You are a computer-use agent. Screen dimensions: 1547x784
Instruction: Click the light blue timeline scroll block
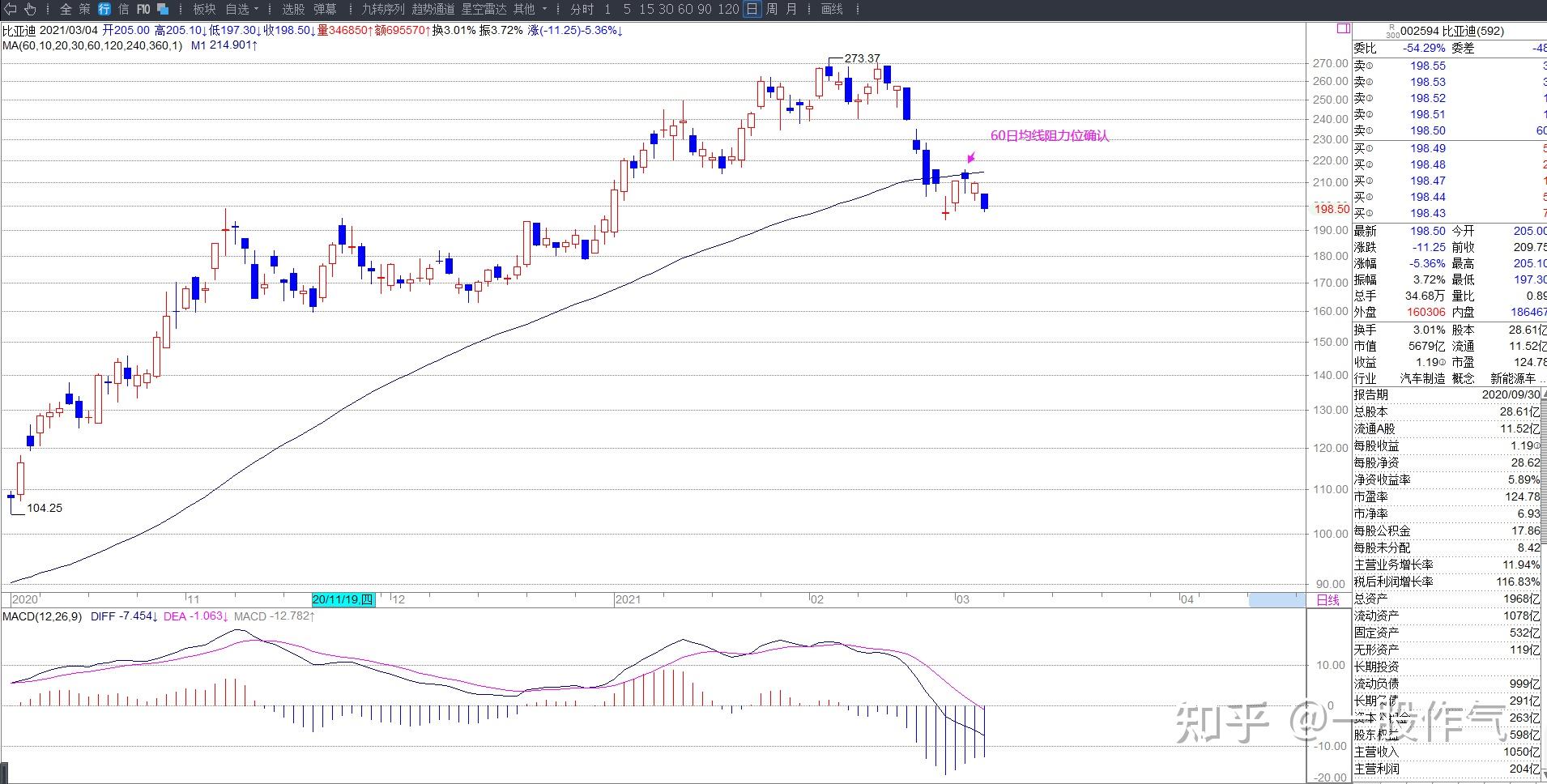click(x=1276, y=600)
